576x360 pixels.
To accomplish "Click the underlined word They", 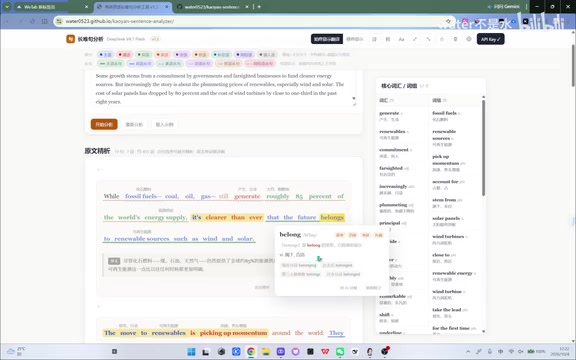I will pyautogui.click(x=336, y=333).
